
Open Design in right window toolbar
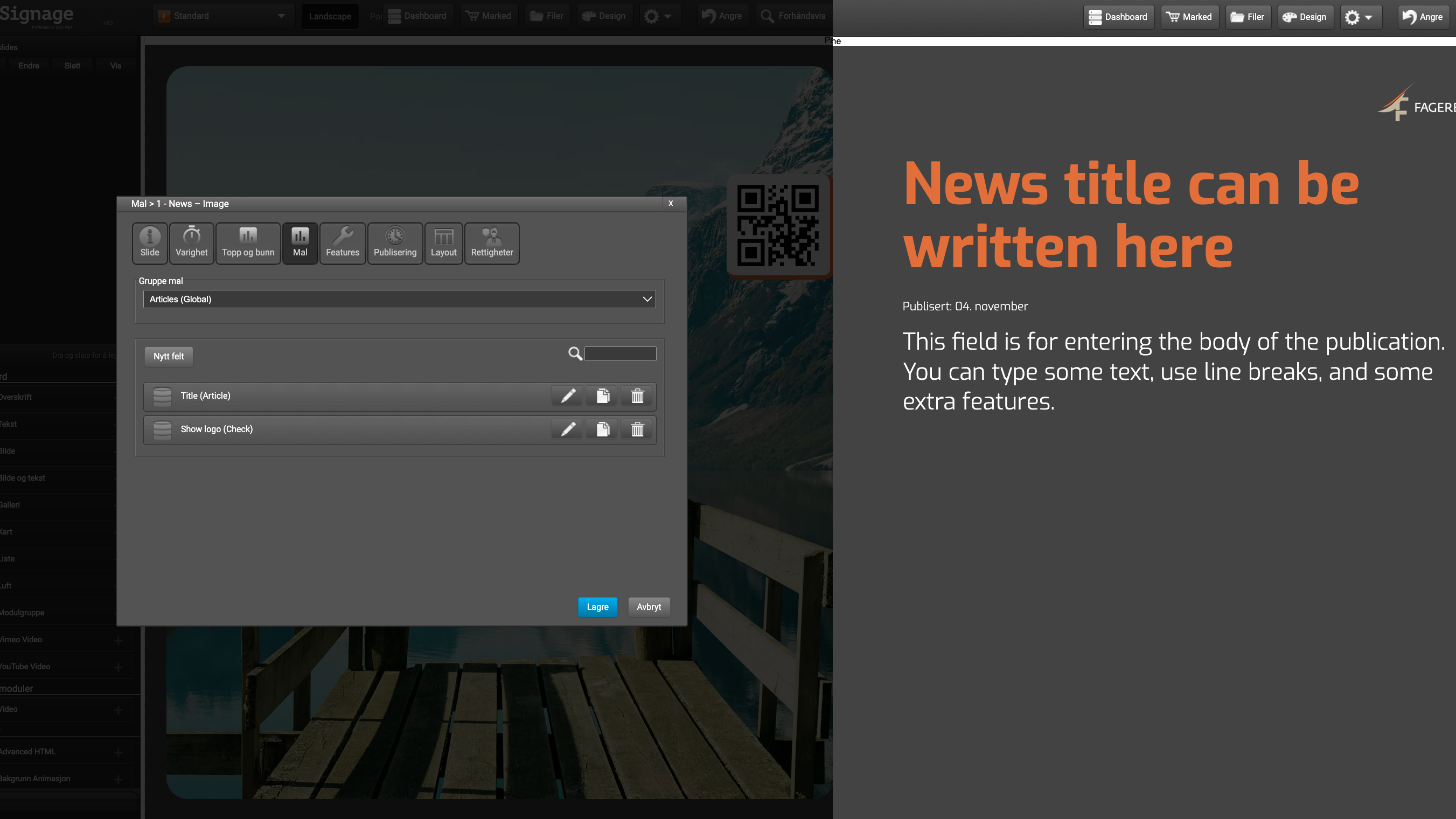(1305, 17)
